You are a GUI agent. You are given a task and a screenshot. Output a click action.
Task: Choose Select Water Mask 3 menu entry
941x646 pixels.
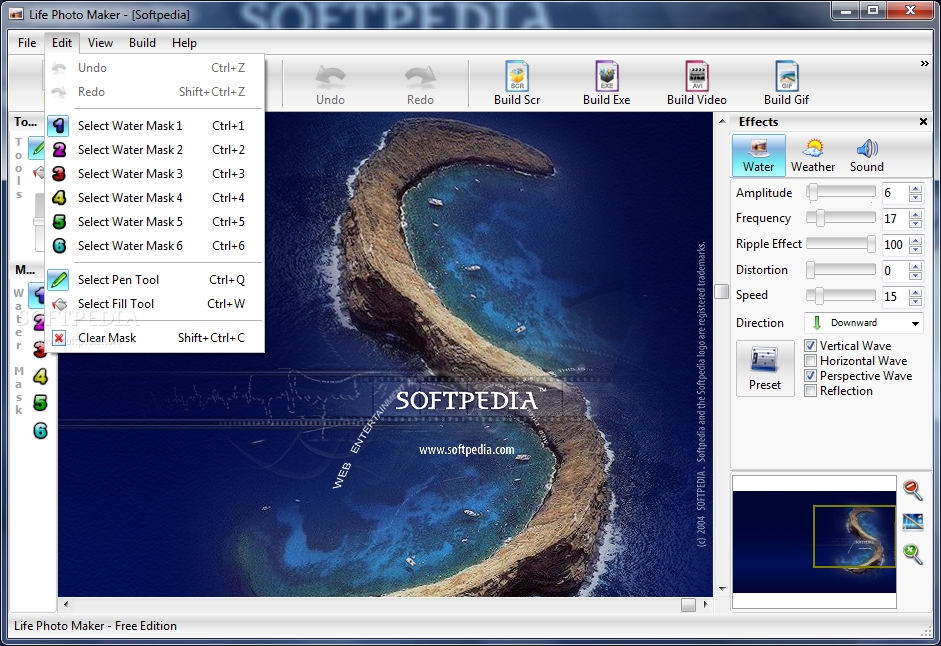coord(155,174)
